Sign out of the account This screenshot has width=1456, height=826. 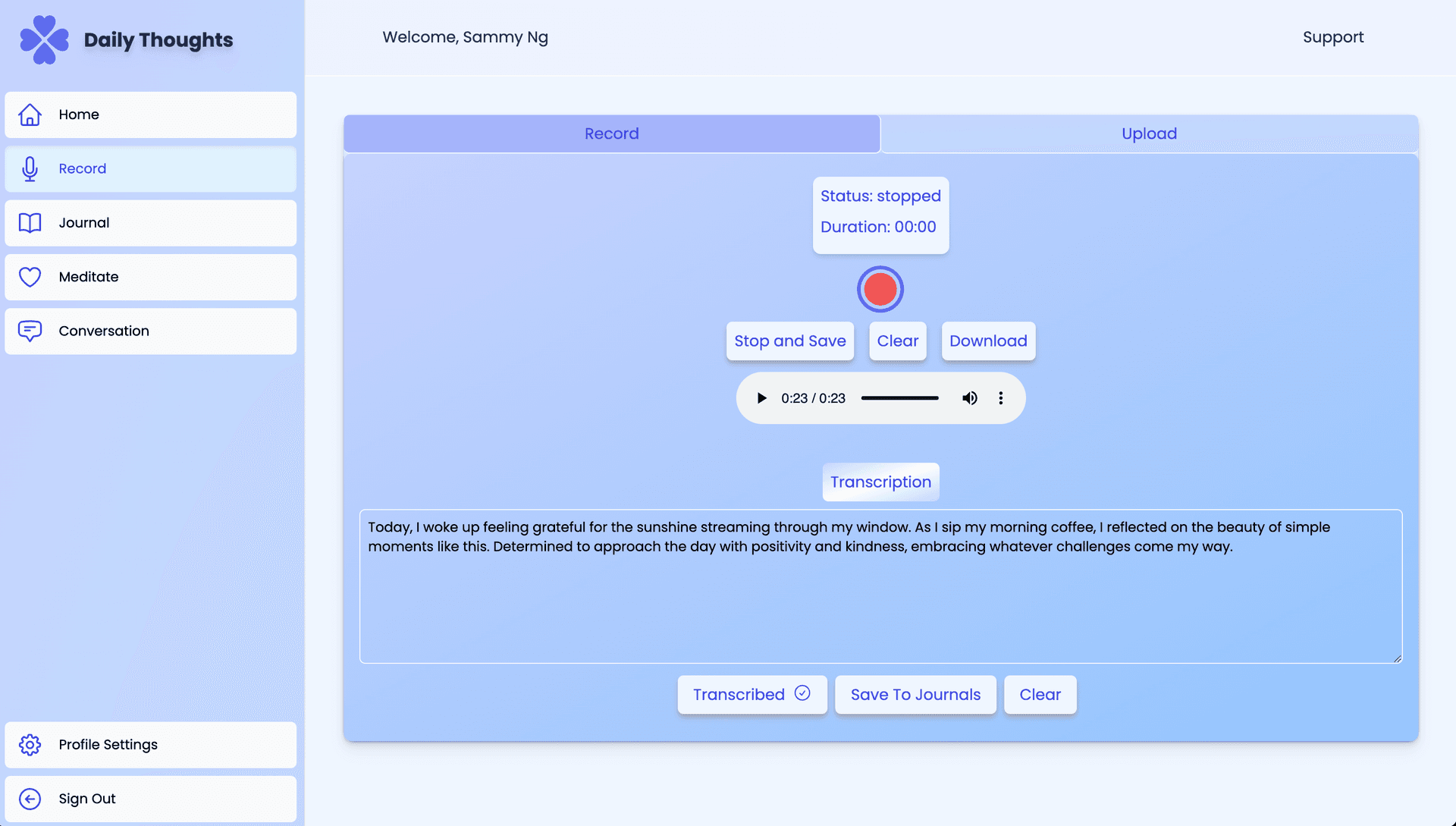pos(150,799)
